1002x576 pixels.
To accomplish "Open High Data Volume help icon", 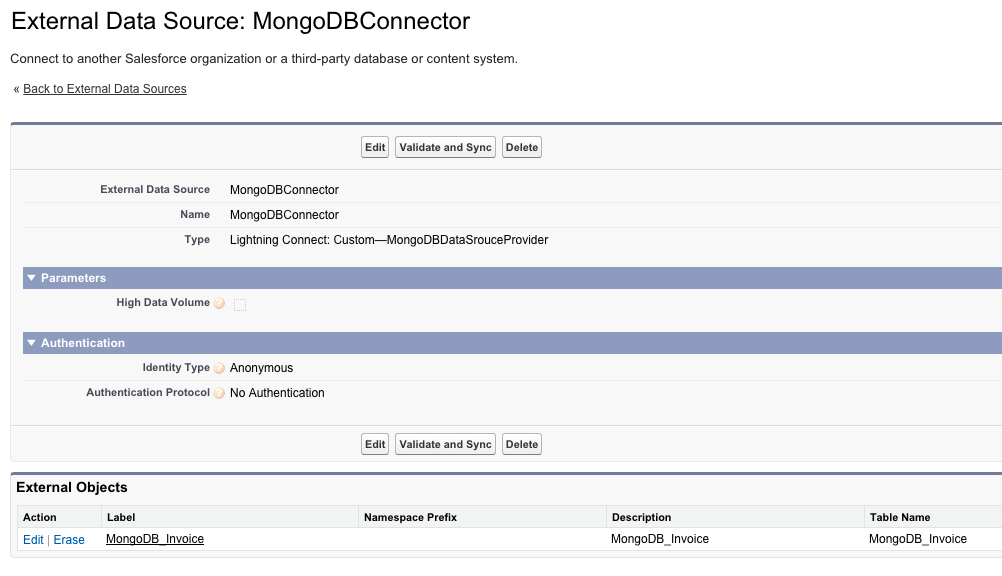I will pos(219,303).
